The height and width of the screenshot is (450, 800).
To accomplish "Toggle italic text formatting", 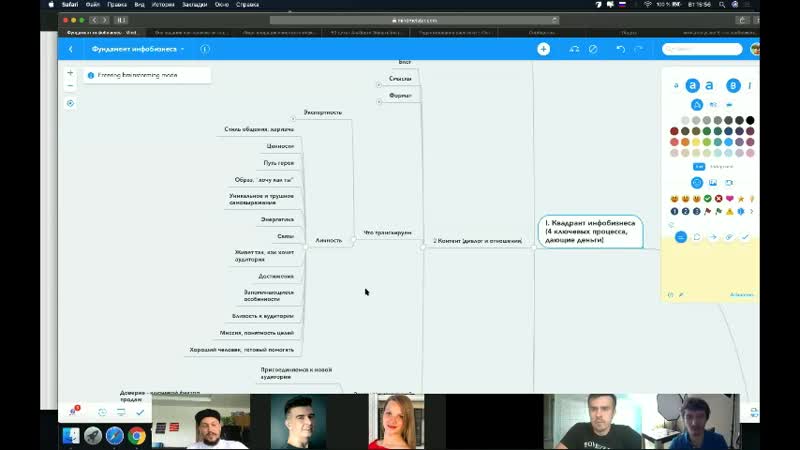I will 749,86.
